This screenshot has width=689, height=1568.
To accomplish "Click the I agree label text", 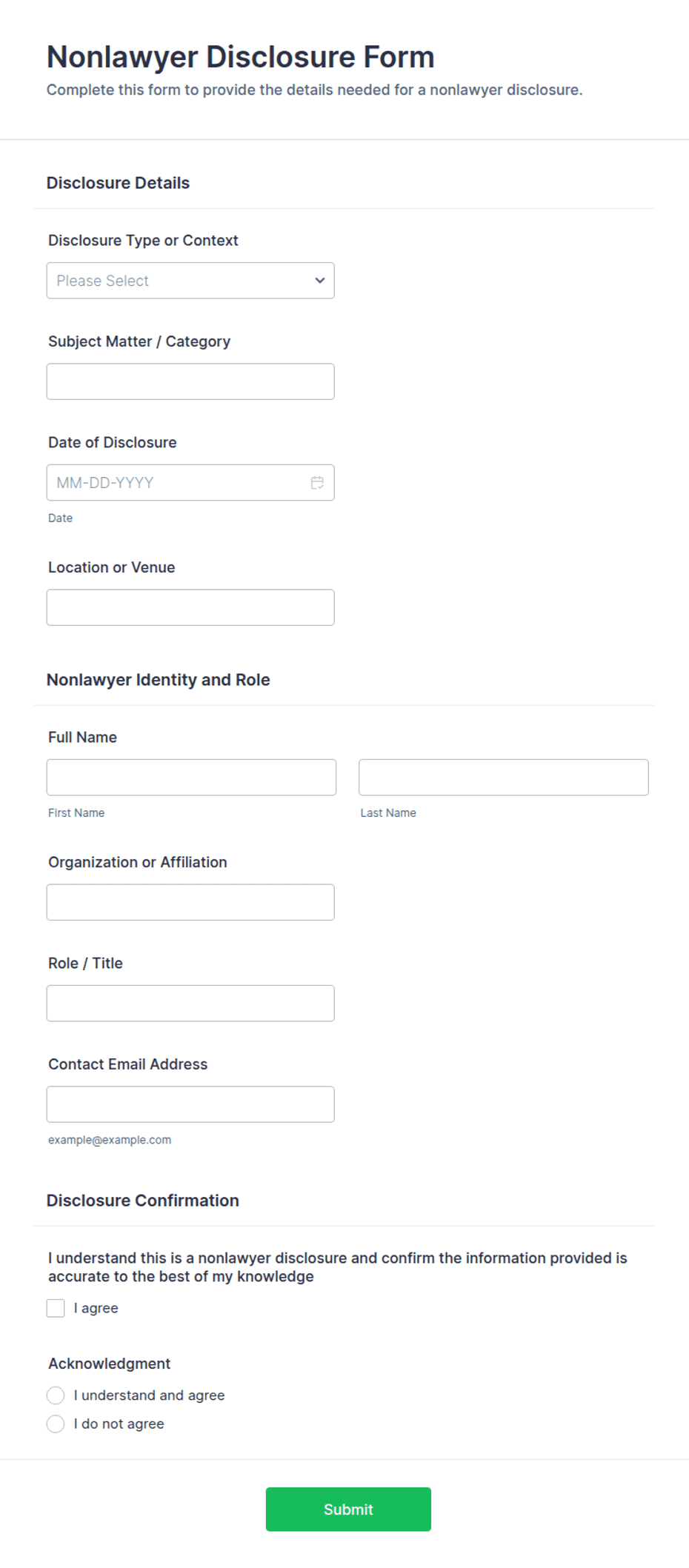I will 96,1308.
